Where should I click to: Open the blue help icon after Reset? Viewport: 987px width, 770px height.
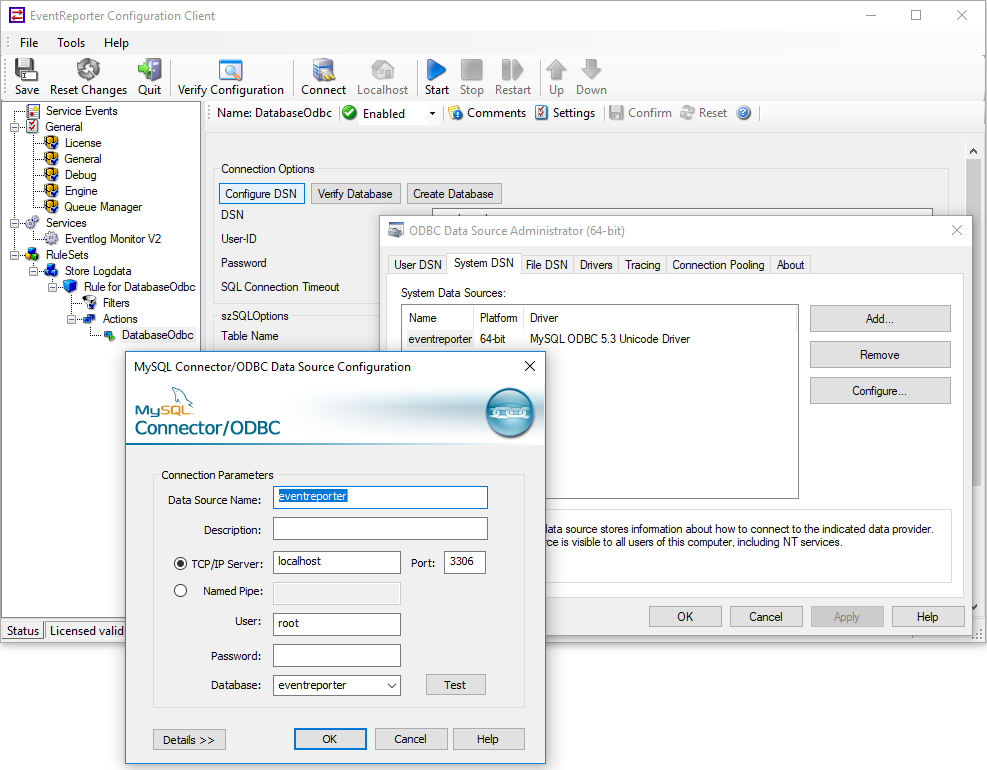click(x=743, y=113)
